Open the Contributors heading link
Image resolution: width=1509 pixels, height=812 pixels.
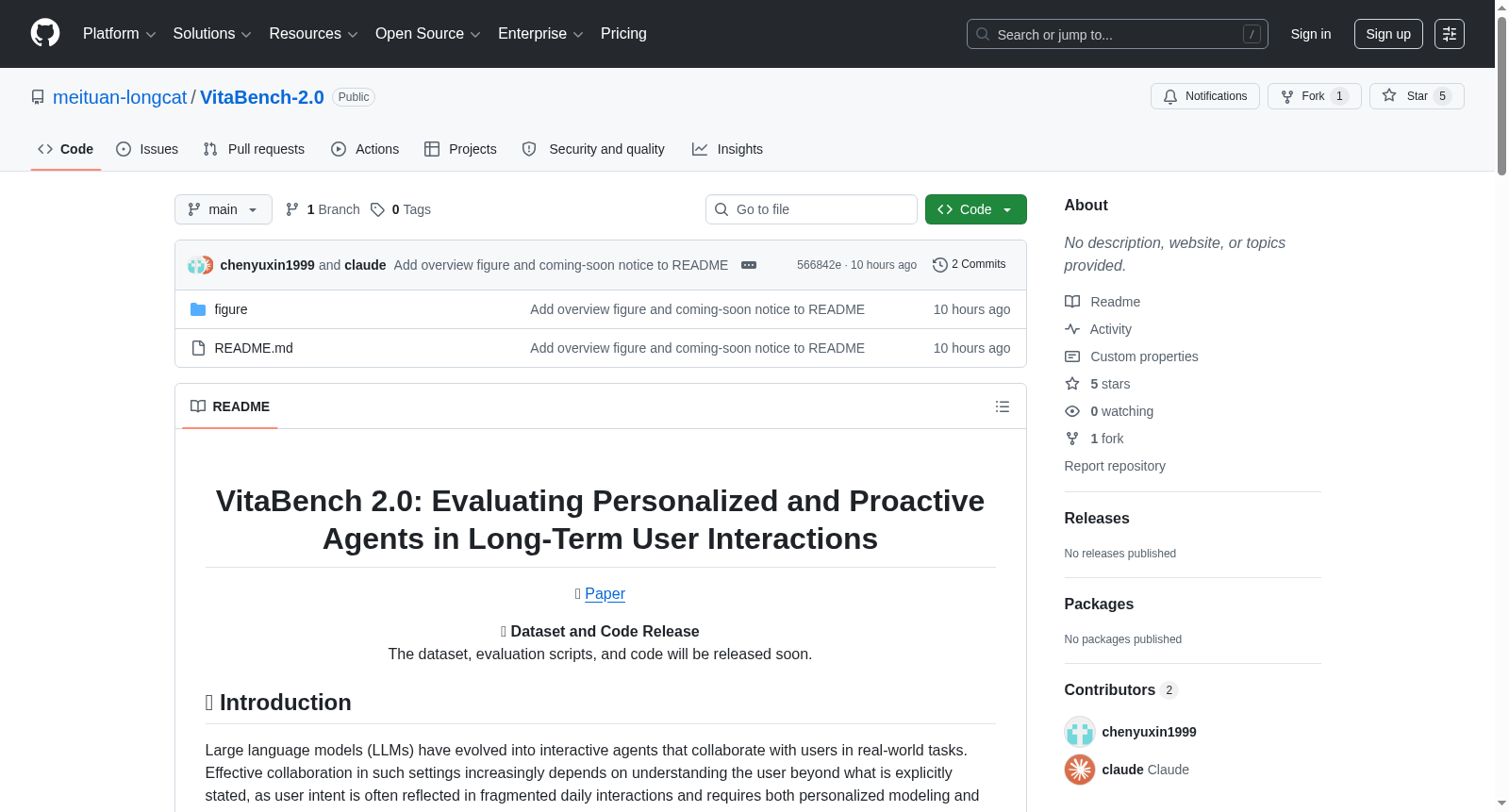point(1121,690)
